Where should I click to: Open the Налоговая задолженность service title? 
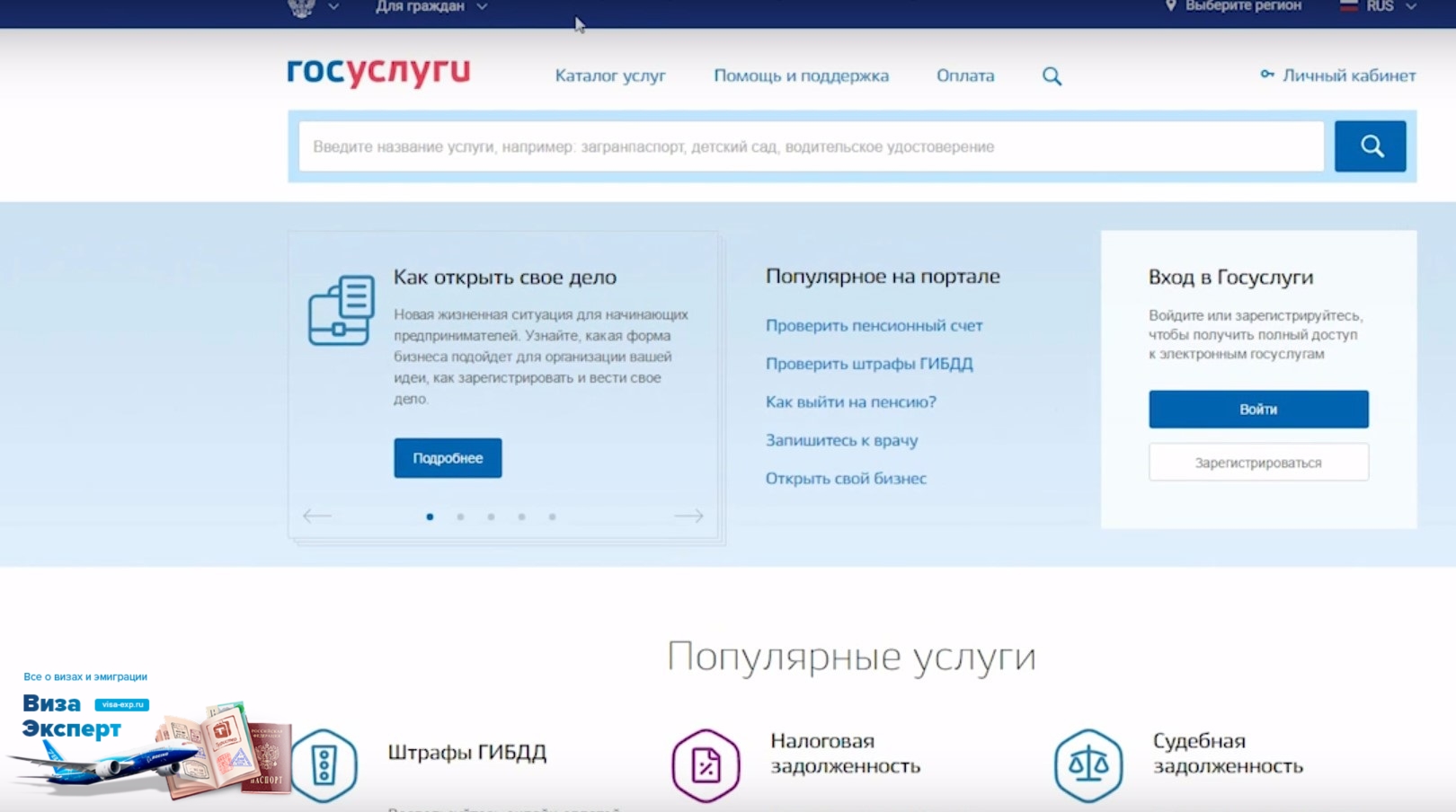(x=845, y=754)
